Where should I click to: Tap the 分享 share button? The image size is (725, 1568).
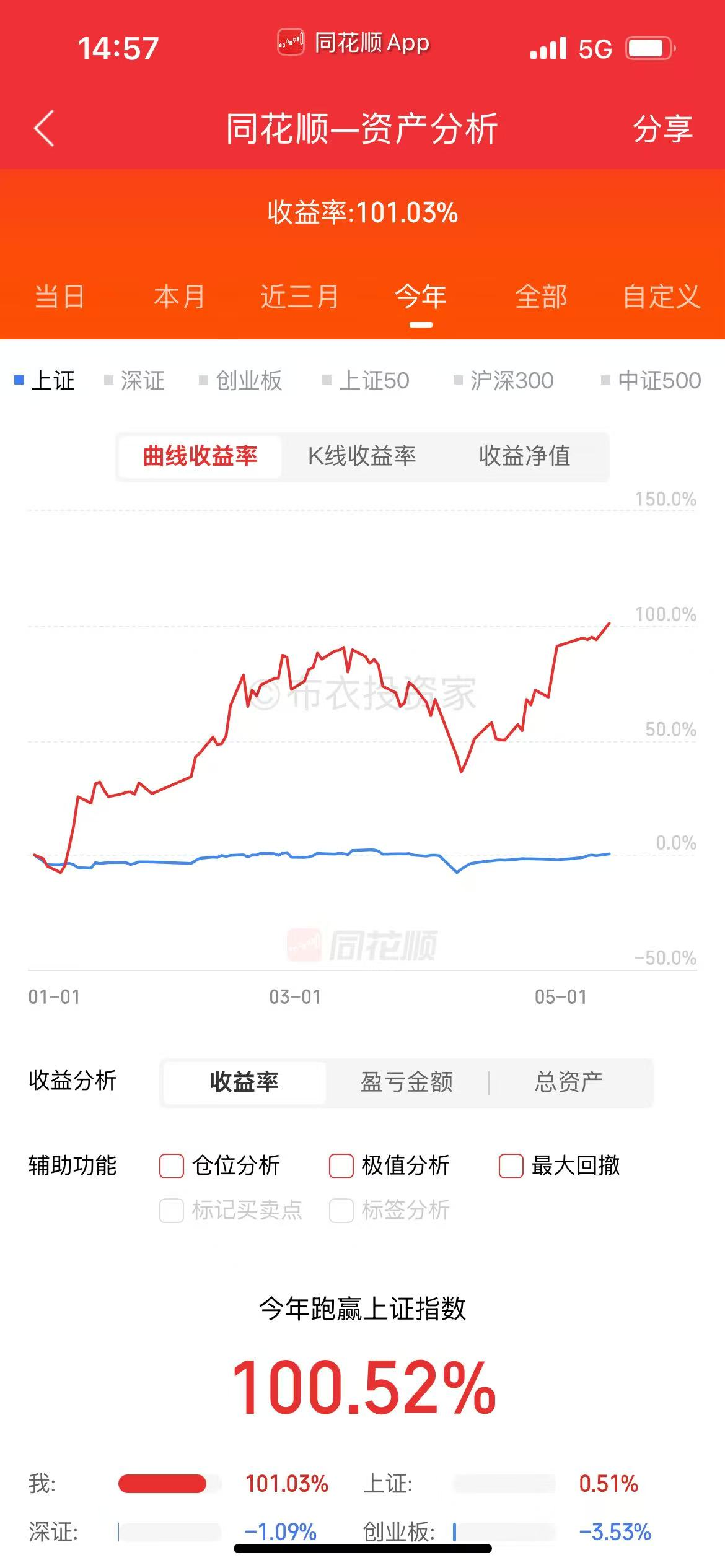[662, 129]
